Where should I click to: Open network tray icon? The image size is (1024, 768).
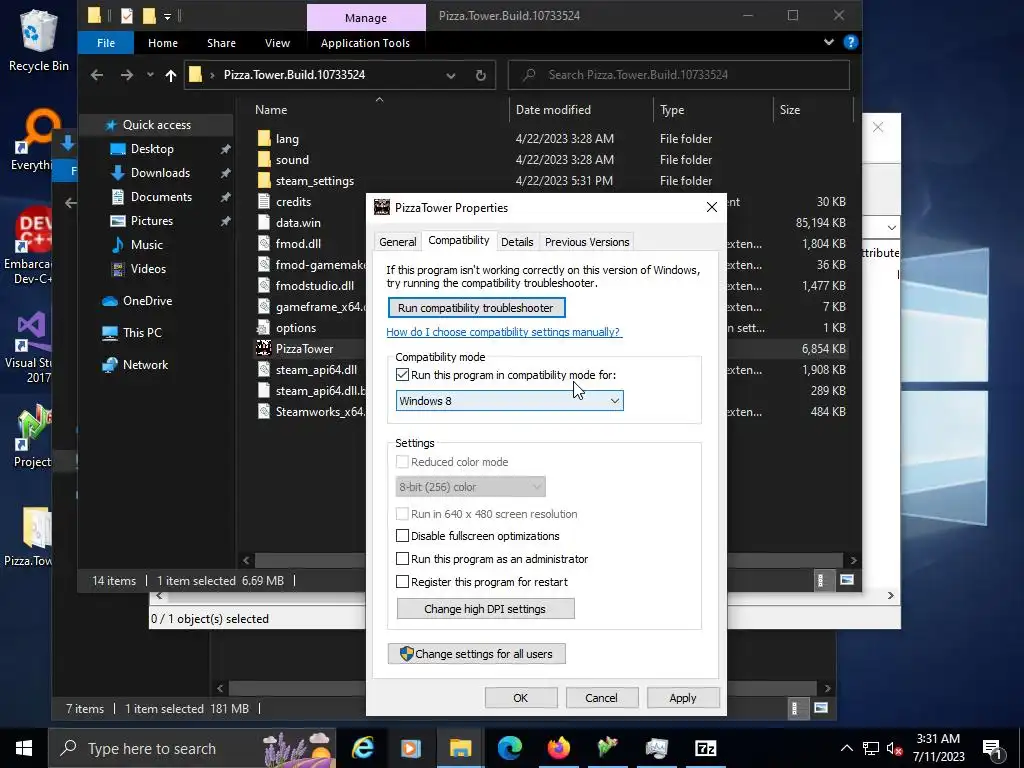click(871, 748)
